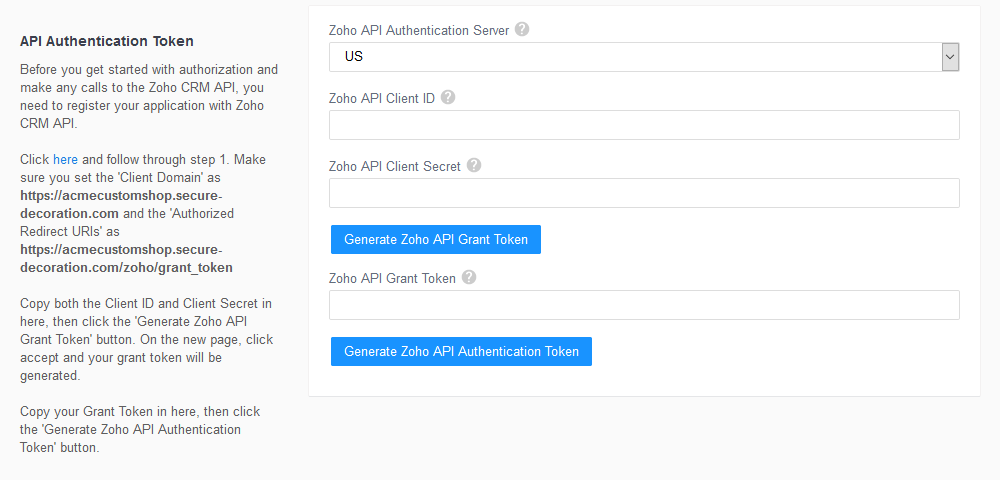This screenshot has width=1000, height=480.
Task: Click Generate Zoho API Authentication Token button
Action: click(461, 351)
